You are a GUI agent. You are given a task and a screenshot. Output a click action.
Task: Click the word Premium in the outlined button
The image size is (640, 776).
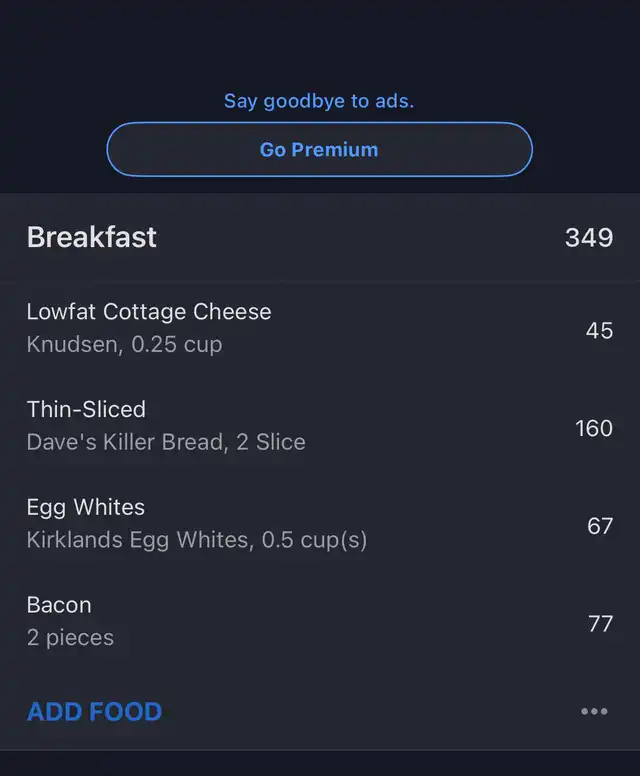click(335, 149)
